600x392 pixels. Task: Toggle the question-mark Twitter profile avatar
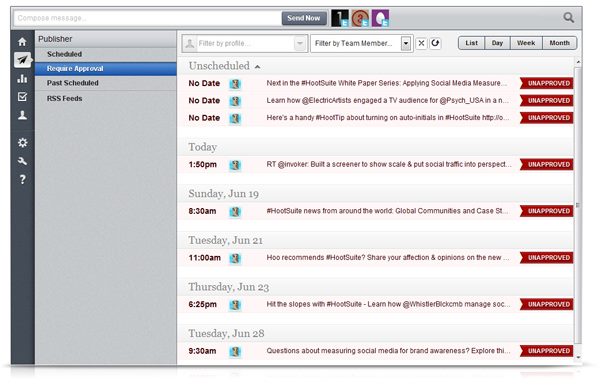(x=360, y=18)
